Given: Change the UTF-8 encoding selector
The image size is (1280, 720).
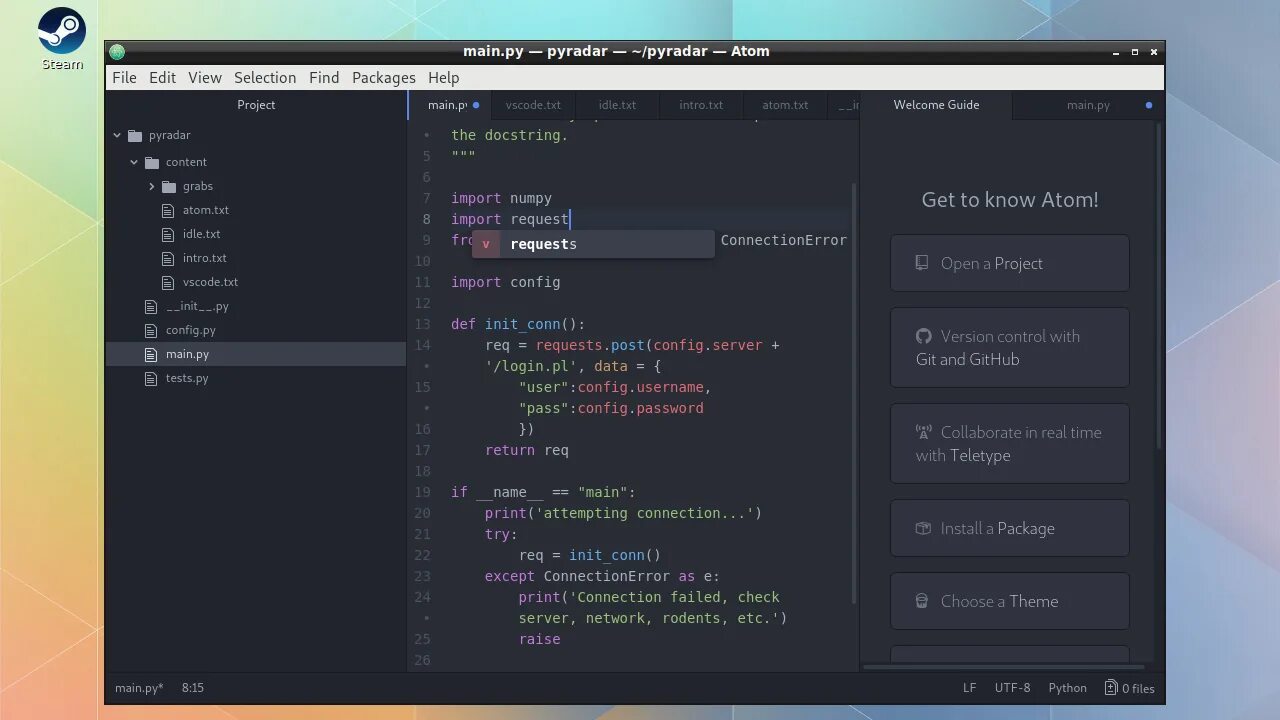Looking at the screenshot, I should tap(1012, 688).
